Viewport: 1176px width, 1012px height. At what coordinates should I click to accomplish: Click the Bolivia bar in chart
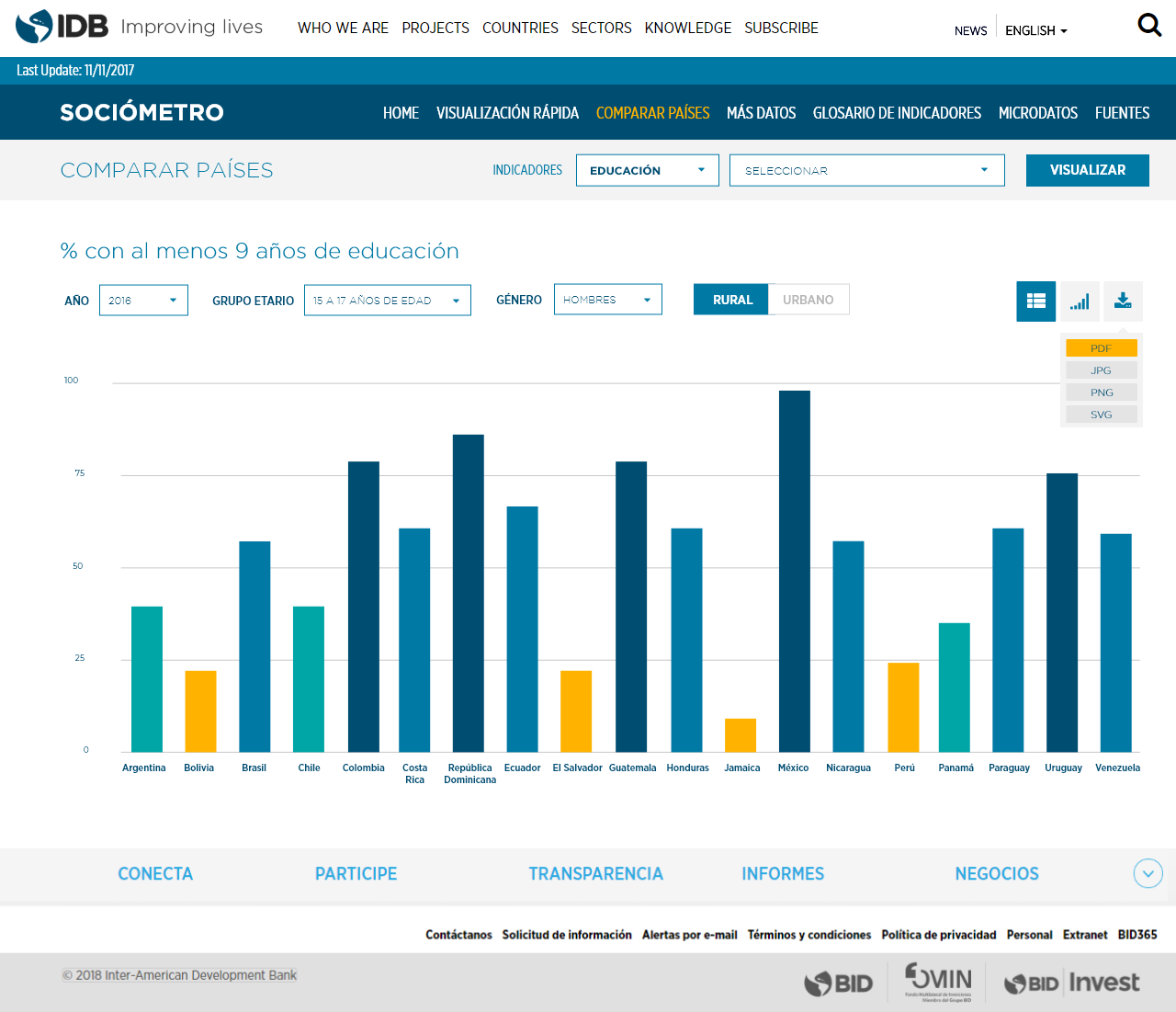point(201,711)
